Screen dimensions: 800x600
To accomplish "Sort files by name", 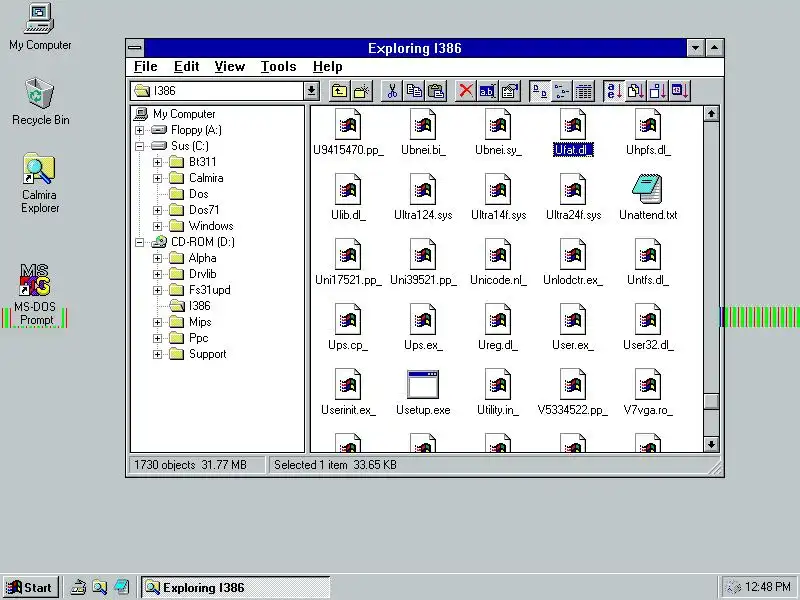I will 614,91.
